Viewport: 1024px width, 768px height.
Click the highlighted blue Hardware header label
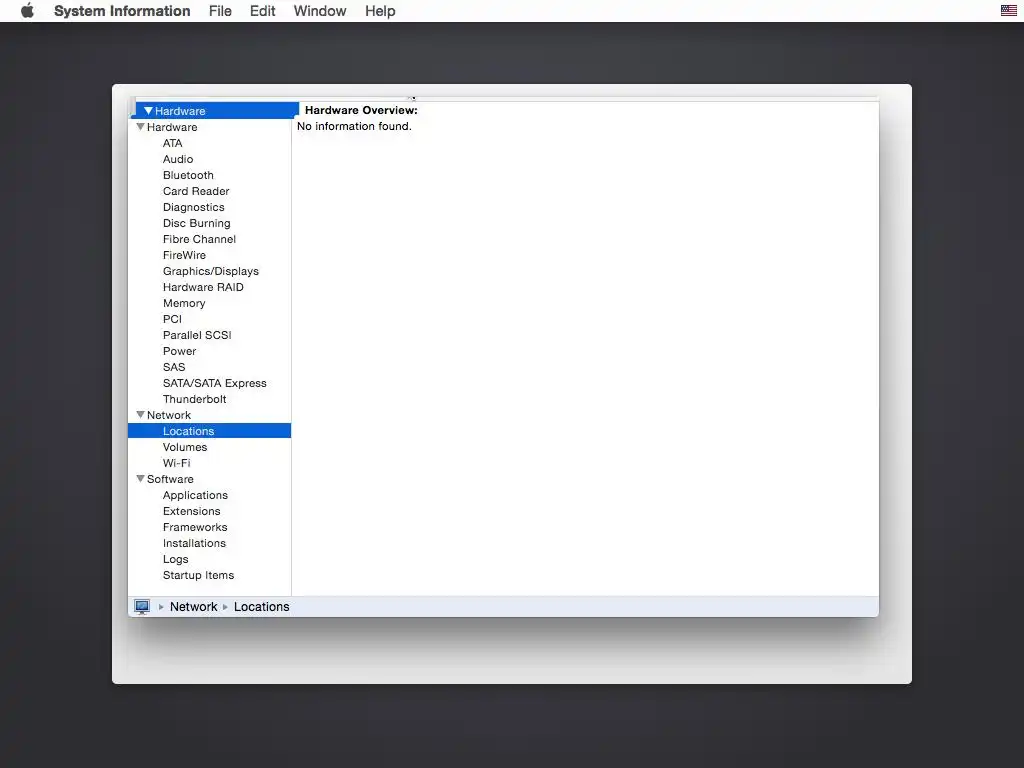[x=180, y=111]
